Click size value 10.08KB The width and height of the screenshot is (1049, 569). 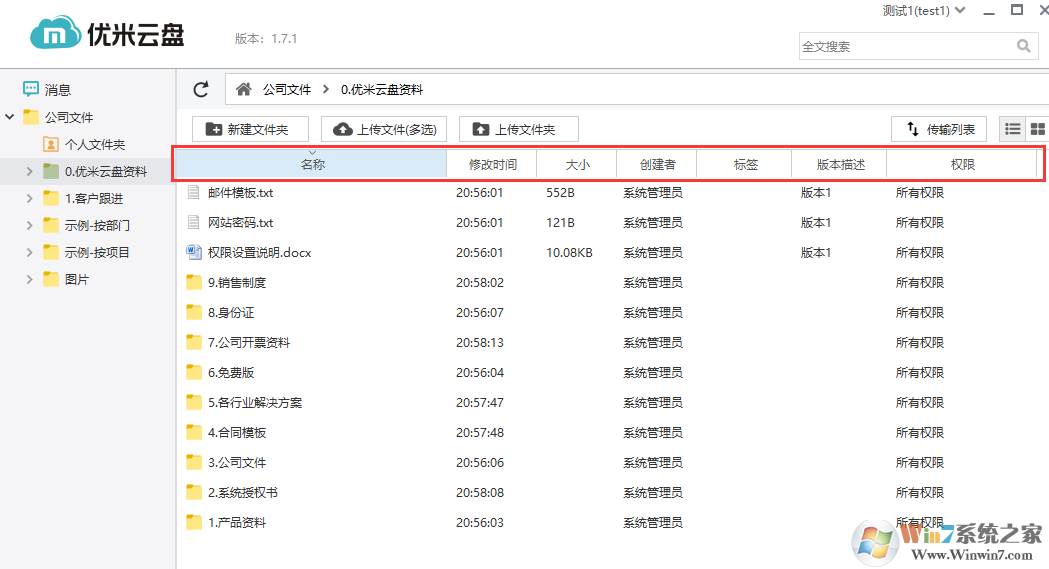click(569, 252)
